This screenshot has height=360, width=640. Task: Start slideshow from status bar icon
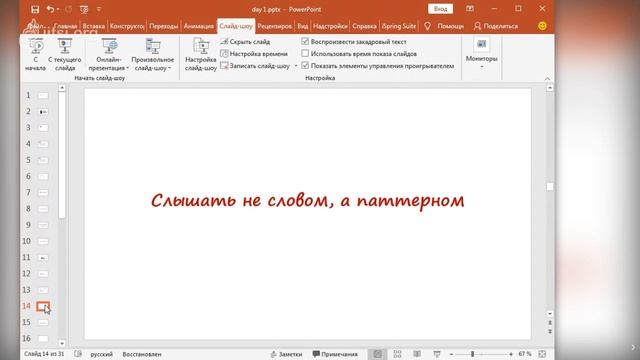(437, 354)
